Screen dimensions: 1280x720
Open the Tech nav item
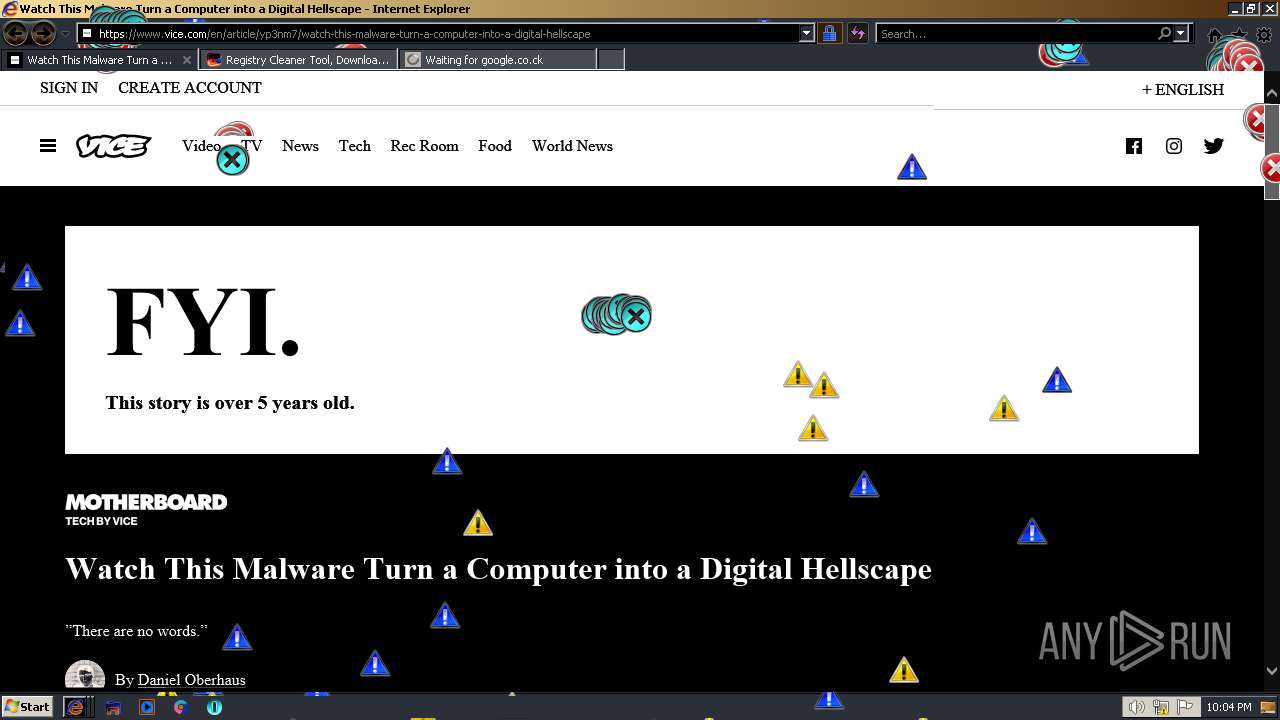(354, 146)
